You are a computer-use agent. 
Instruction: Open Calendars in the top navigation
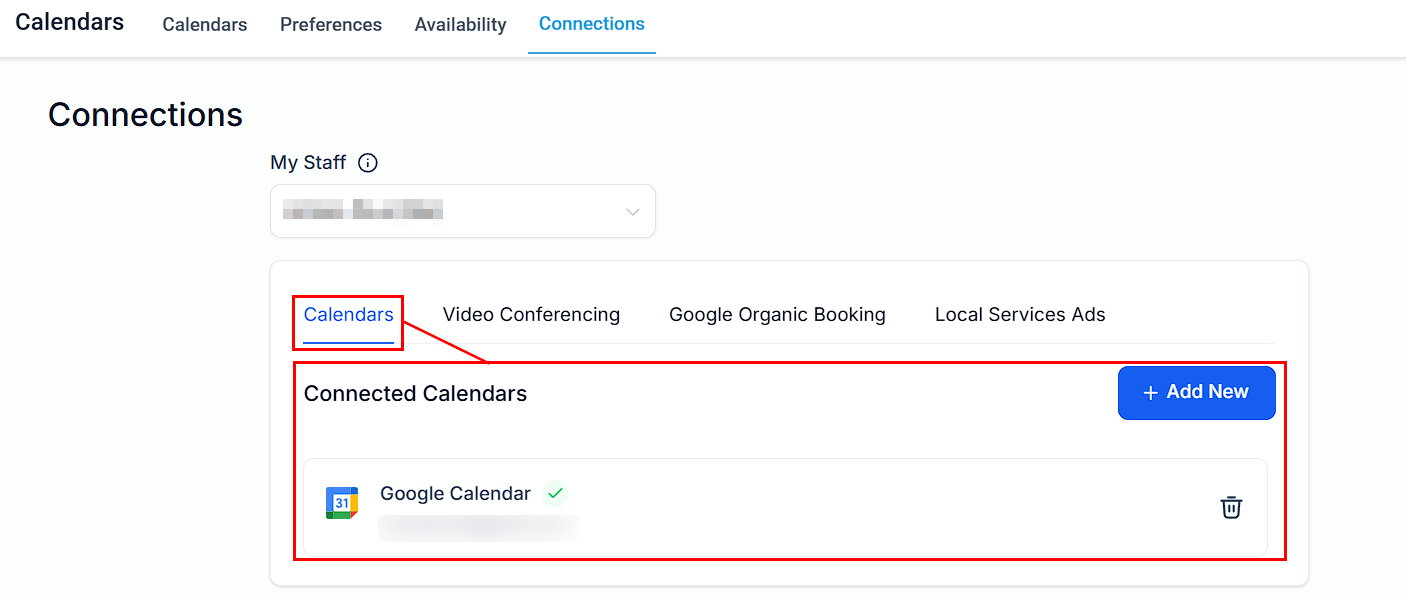coord(205,25)
